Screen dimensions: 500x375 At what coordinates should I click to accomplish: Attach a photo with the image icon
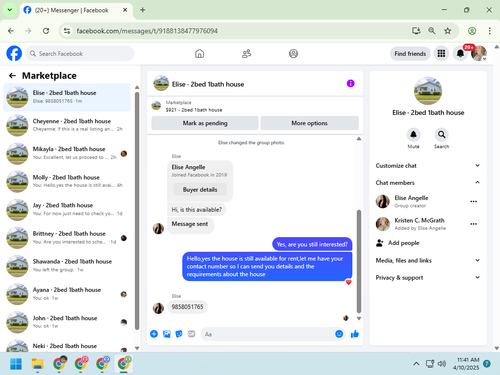click(167, 334)
